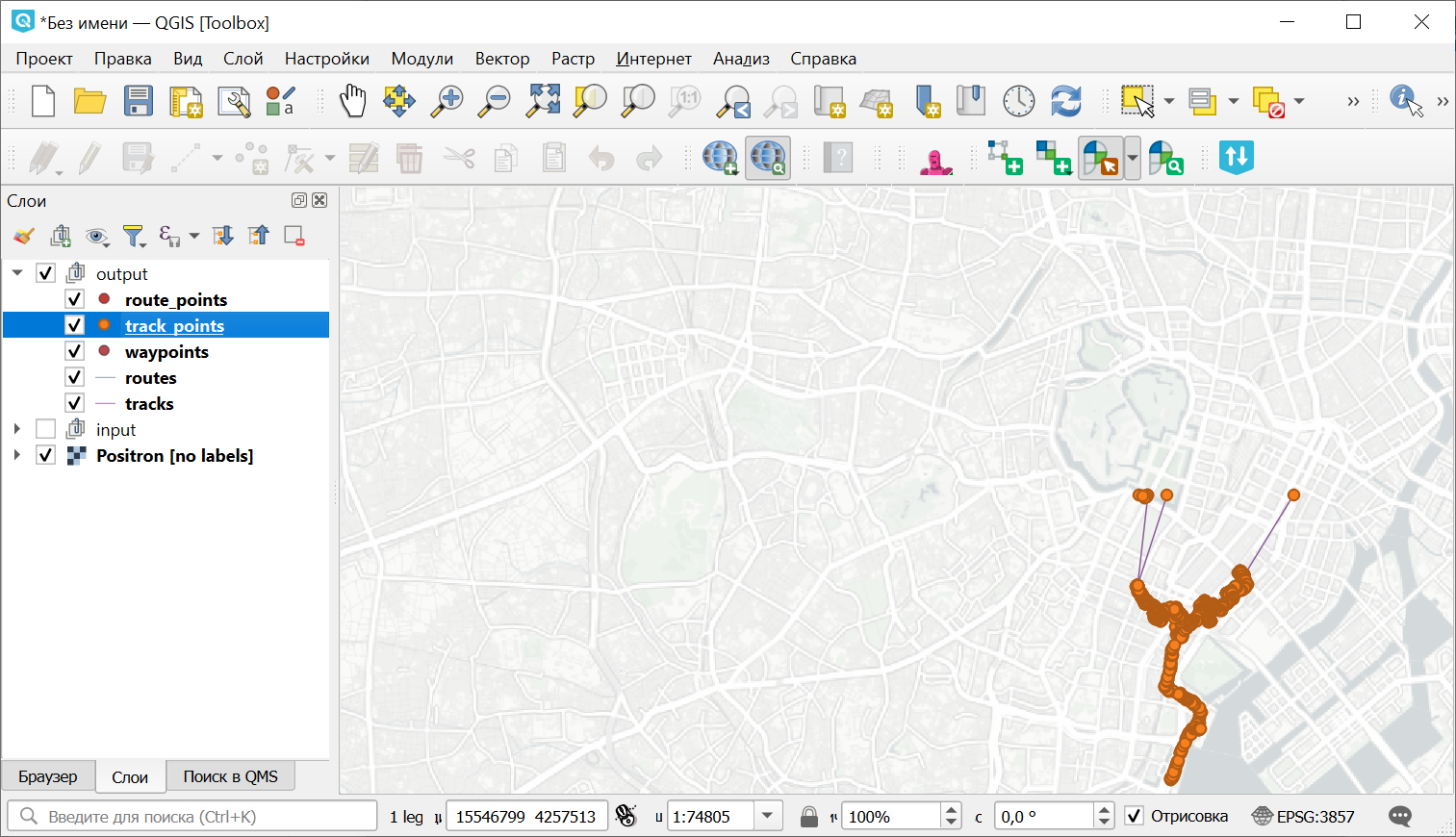This screenshot has width=1456, height=837.
Task: Create a new blank project
Action: click(43, 101)
